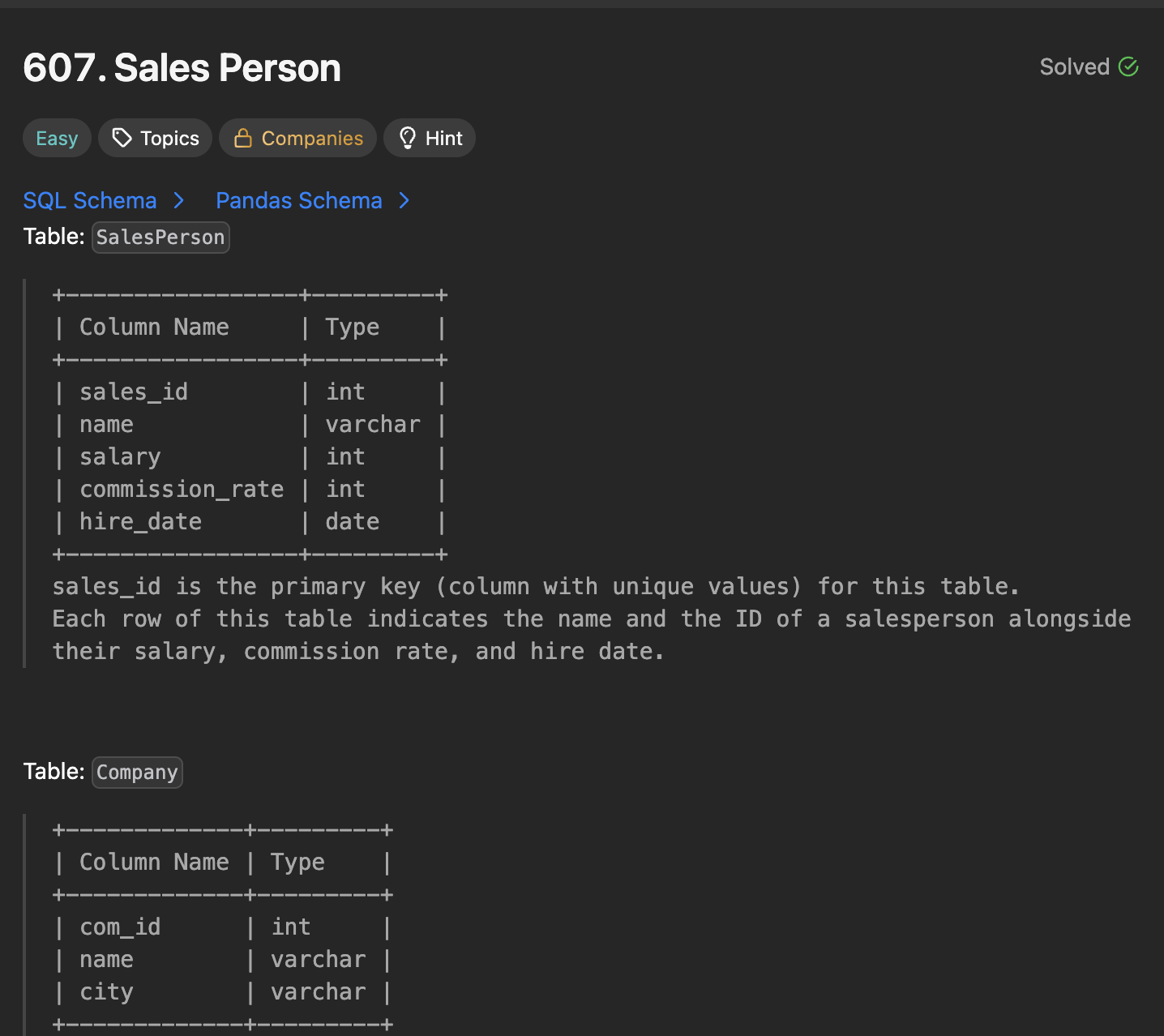Click the Easy difficulty badge

56,138
